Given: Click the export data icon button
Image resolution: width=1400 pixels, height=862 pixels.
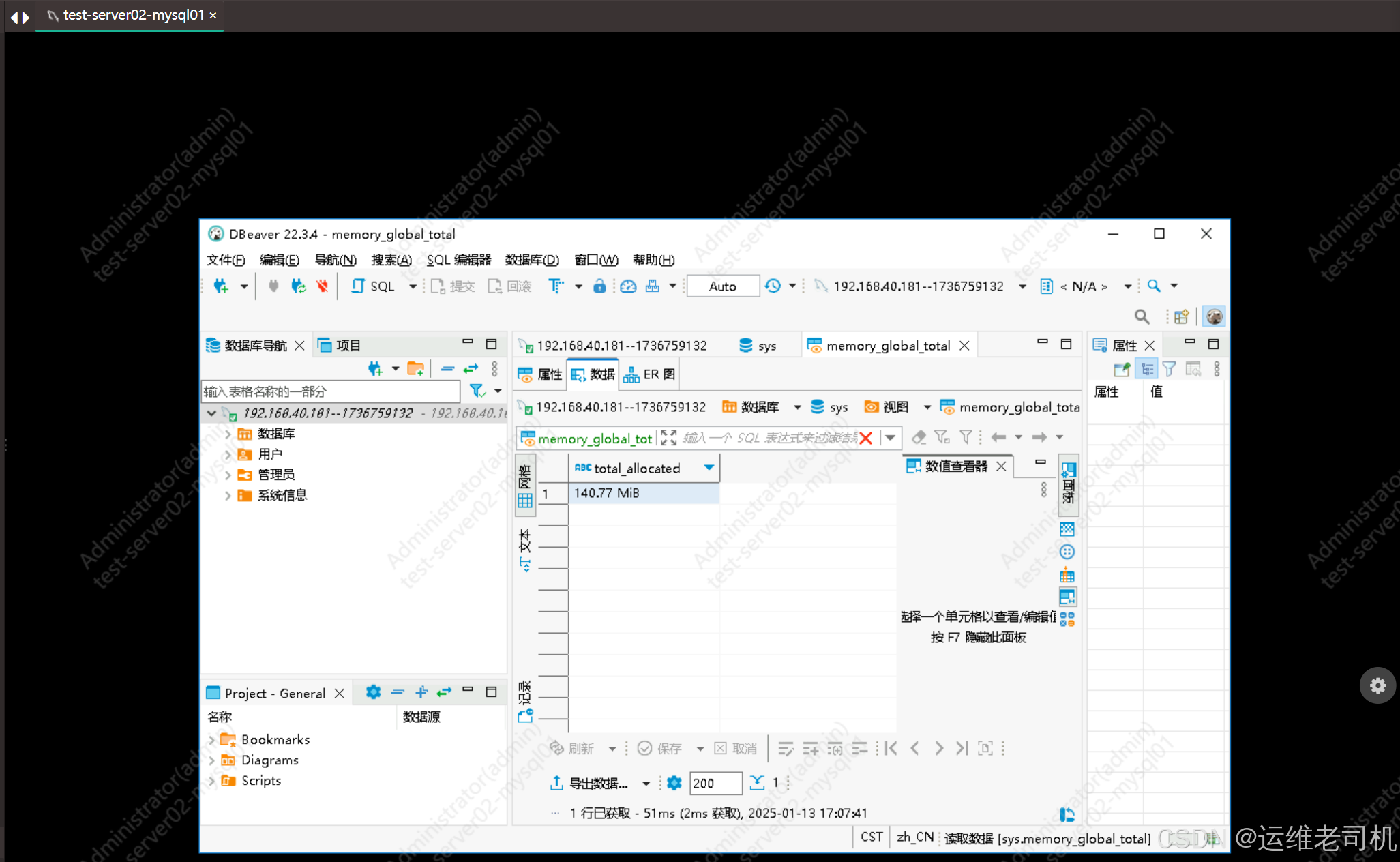Looking at the screenshot, I should [x=556, y=783].
